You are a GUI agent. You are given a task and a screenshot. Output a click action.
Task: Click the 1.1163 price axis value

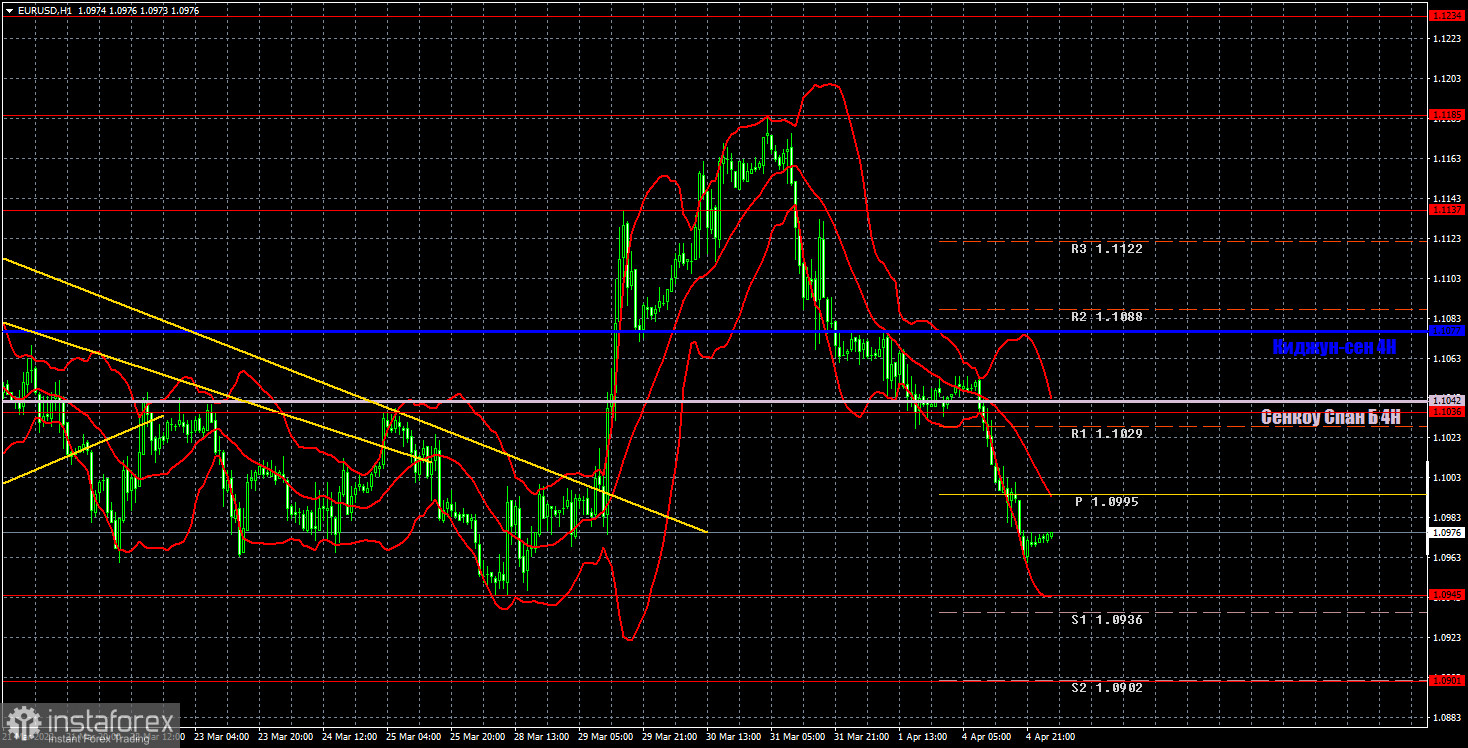[x=1448, y=158]
